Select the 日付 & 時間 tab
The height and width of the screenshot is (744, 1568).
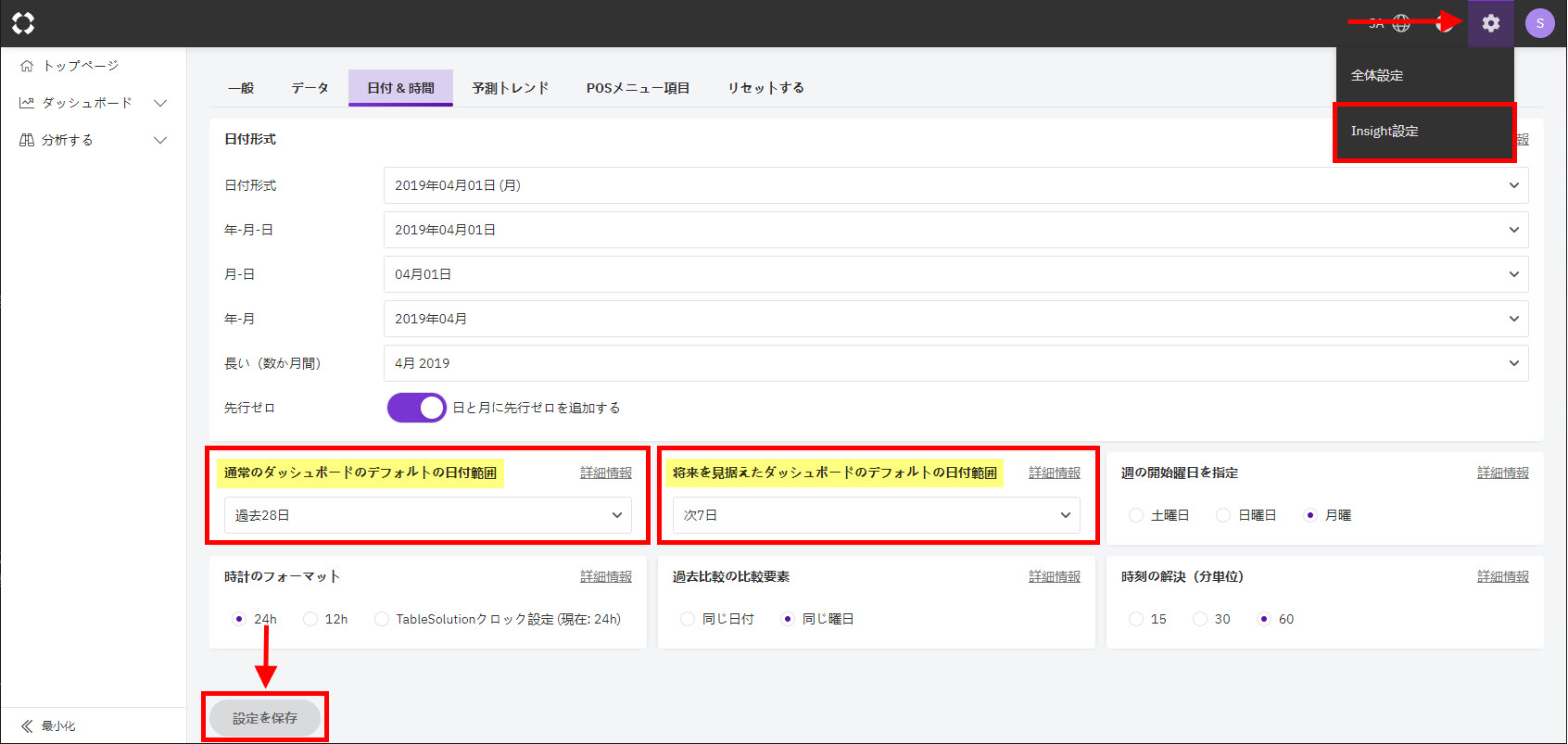click(x=400, y=88)
